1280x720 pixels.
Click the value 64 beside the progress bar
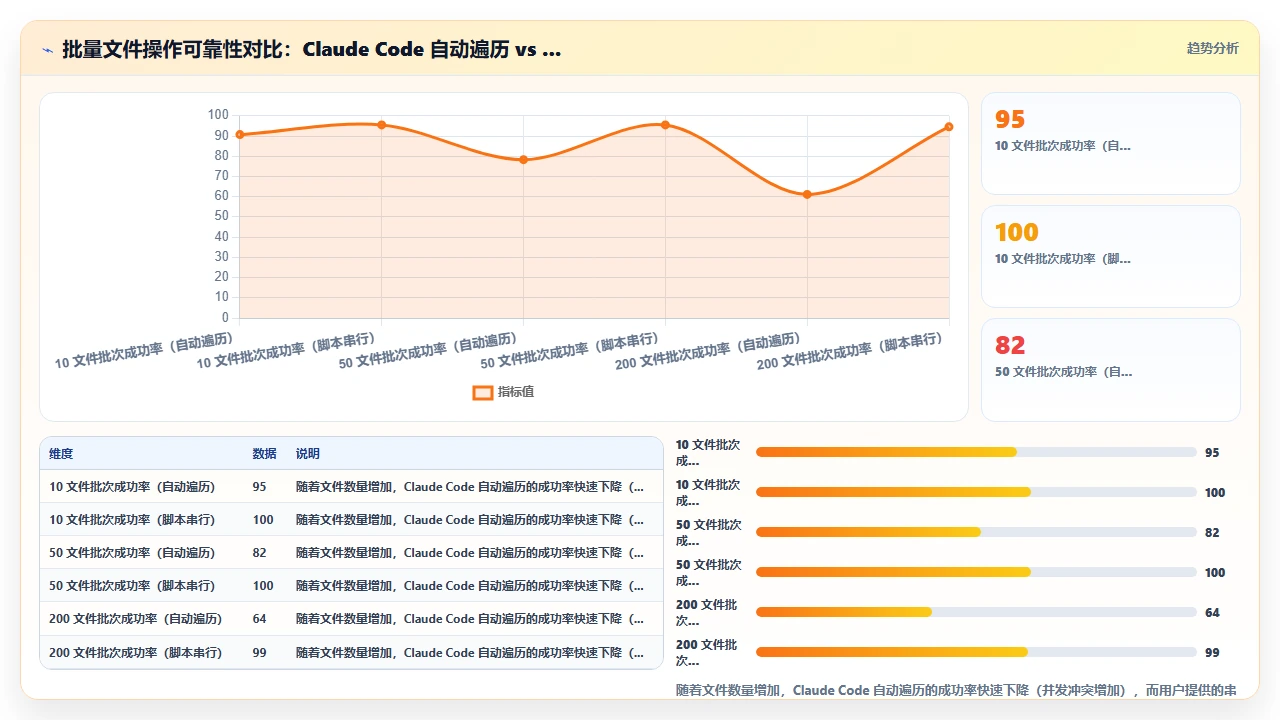point(1212,613)
